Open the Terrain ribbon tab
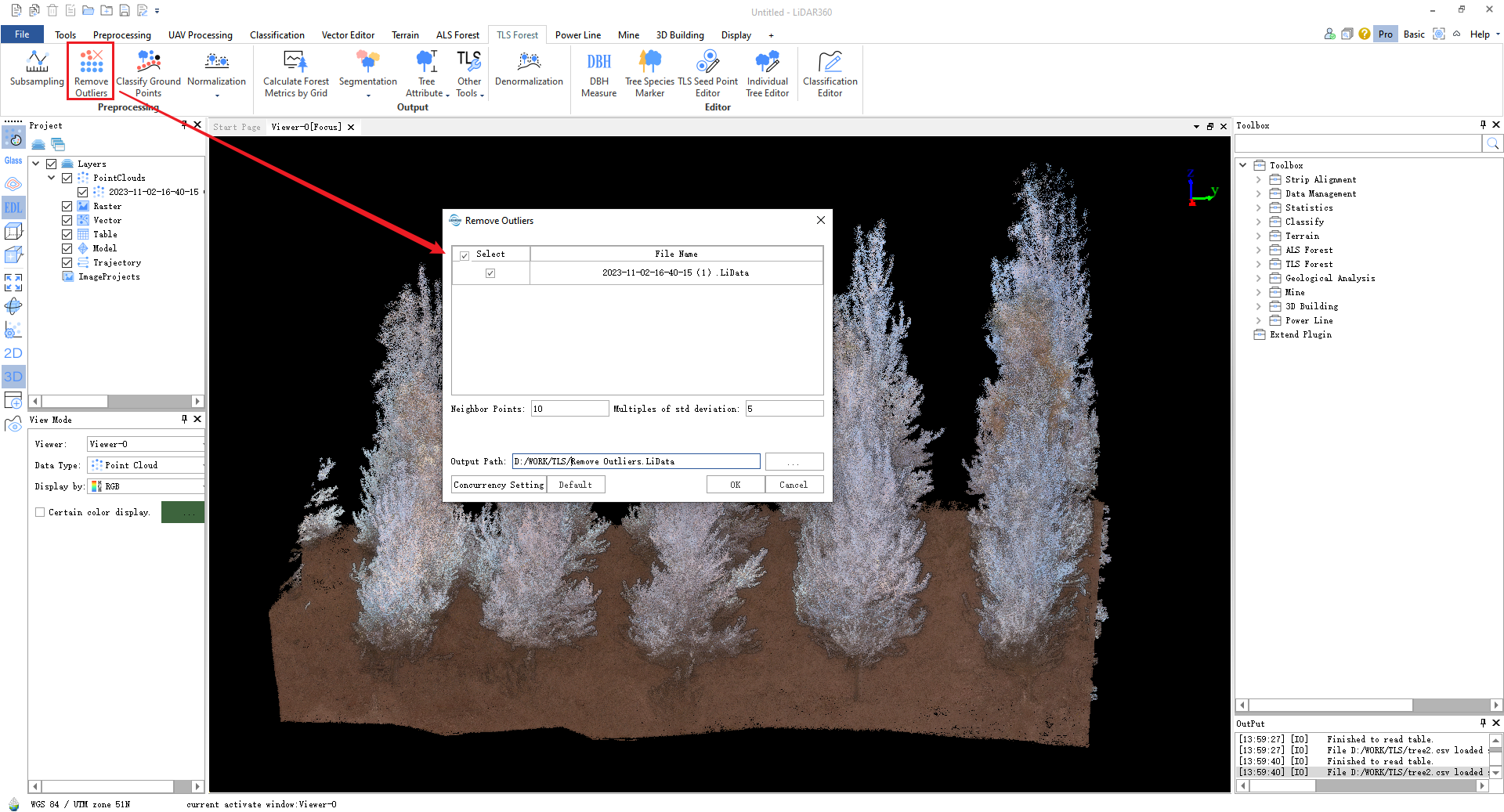Viewport: 1504px width, 812px height. (405, 34)
